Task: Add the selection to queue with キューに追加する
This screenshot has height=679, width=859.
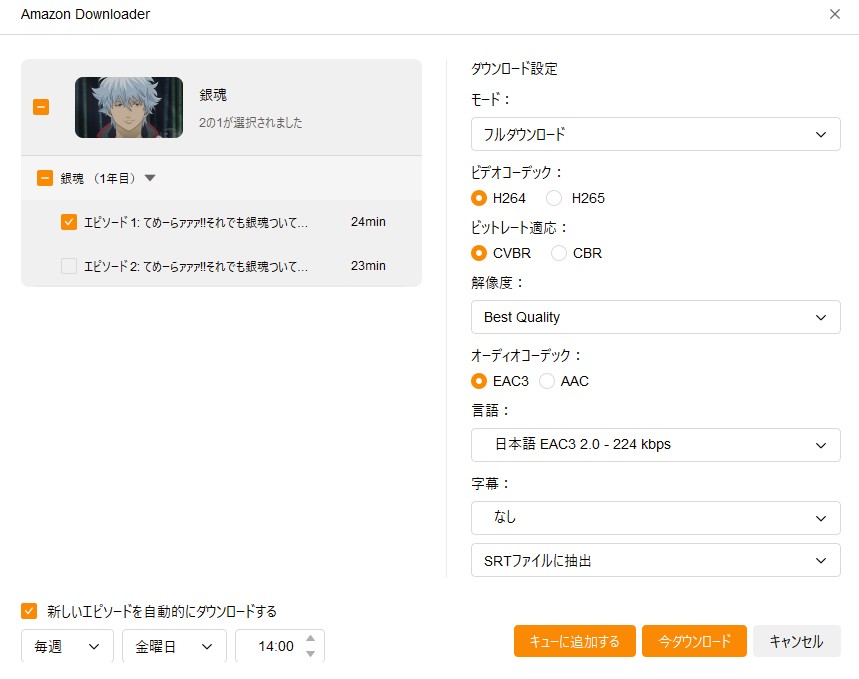Action: pyautogui.click(x=573, y=642)
